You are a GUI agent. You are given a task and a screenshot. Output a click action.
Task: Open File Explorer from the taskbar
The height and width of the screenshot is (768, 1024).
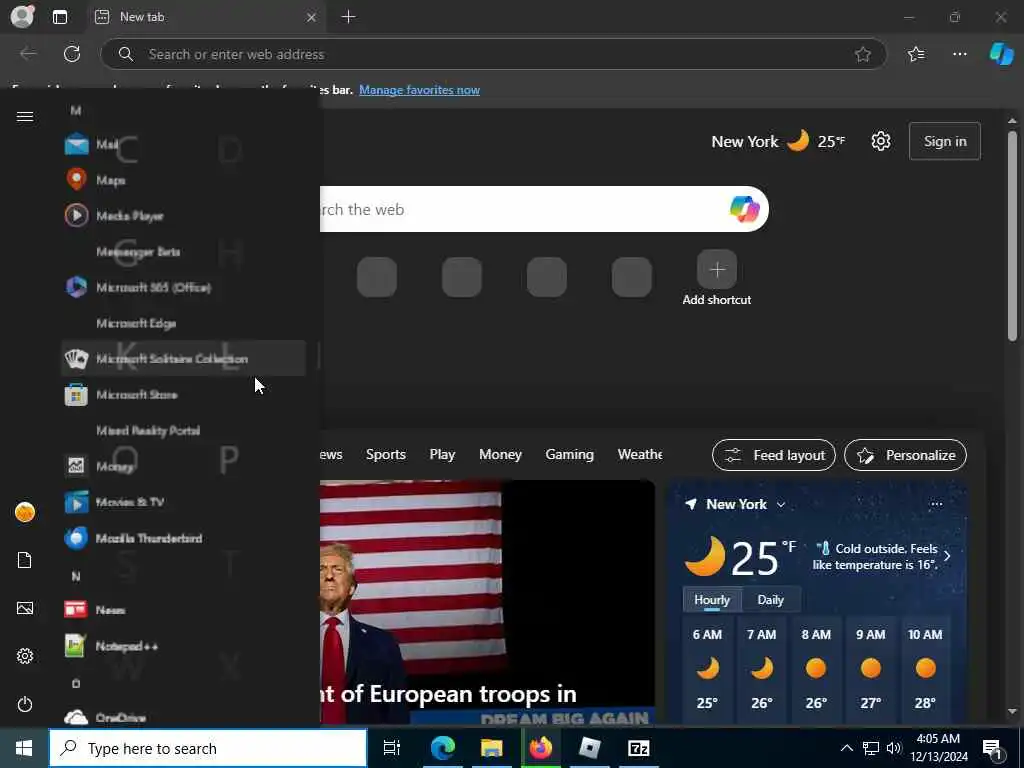pyautogui.click(x=492, y=748)
